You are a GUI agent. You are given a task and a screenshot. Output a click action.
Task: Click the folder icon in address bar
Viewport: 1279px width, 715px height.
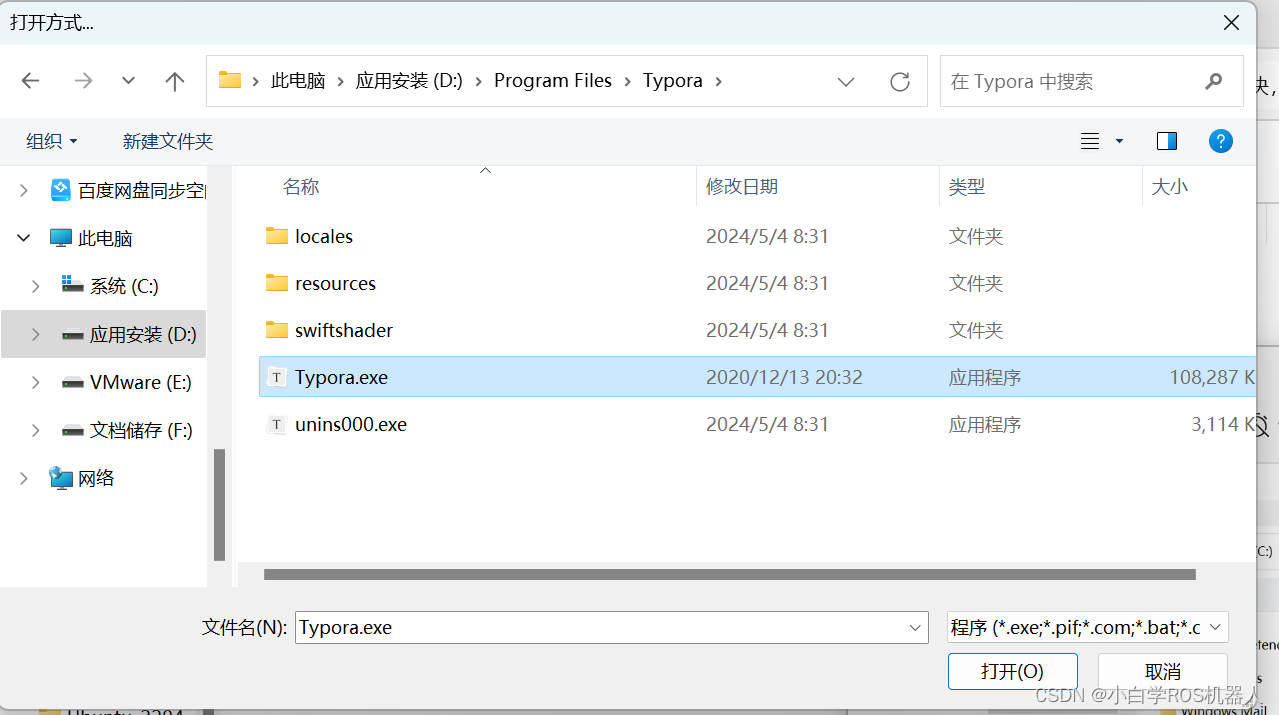230,80
